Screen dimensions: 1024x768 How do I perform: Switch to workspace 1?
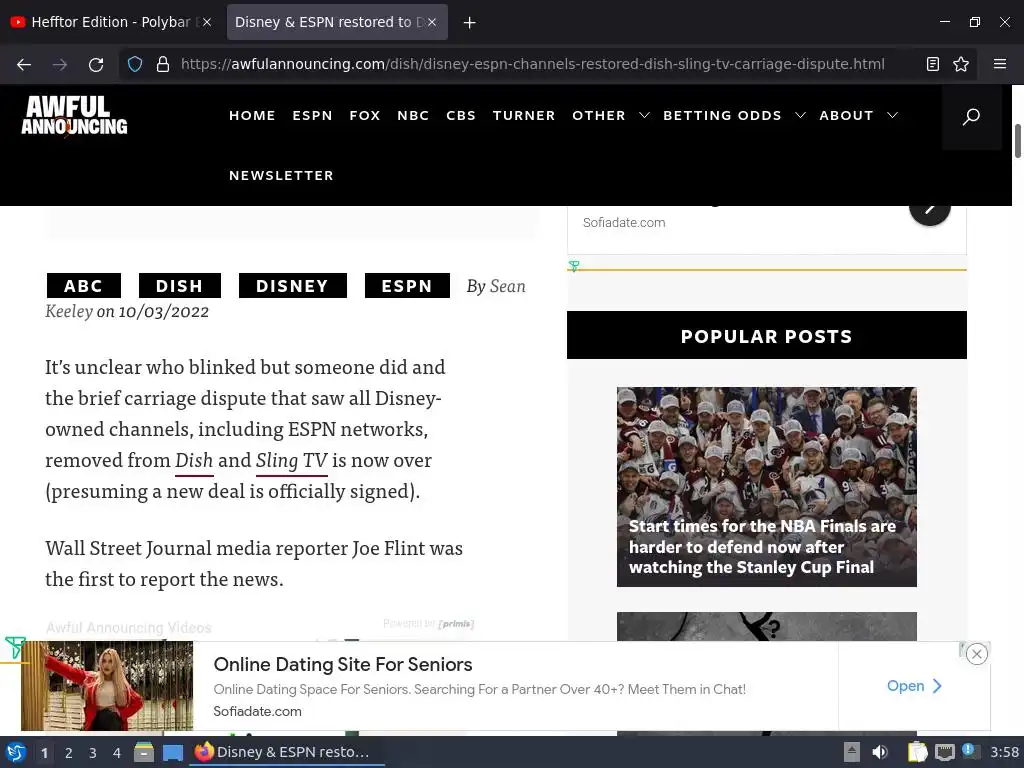(44, 753)
